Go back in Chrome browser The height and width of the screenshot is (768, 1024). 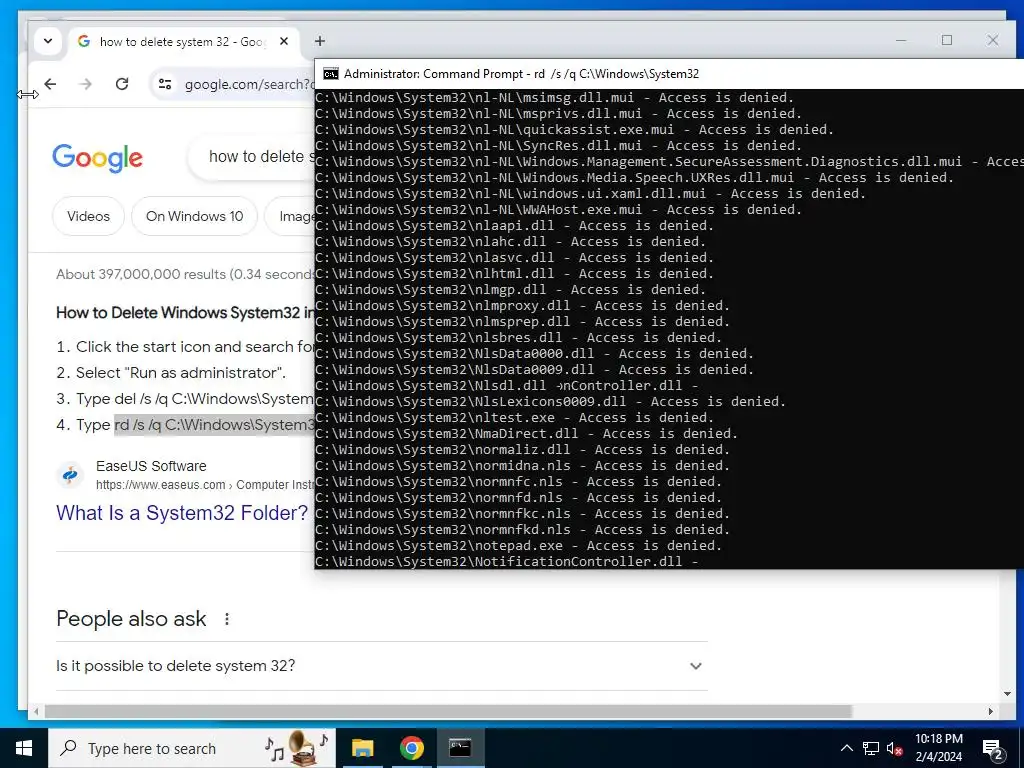click(50, 84)
